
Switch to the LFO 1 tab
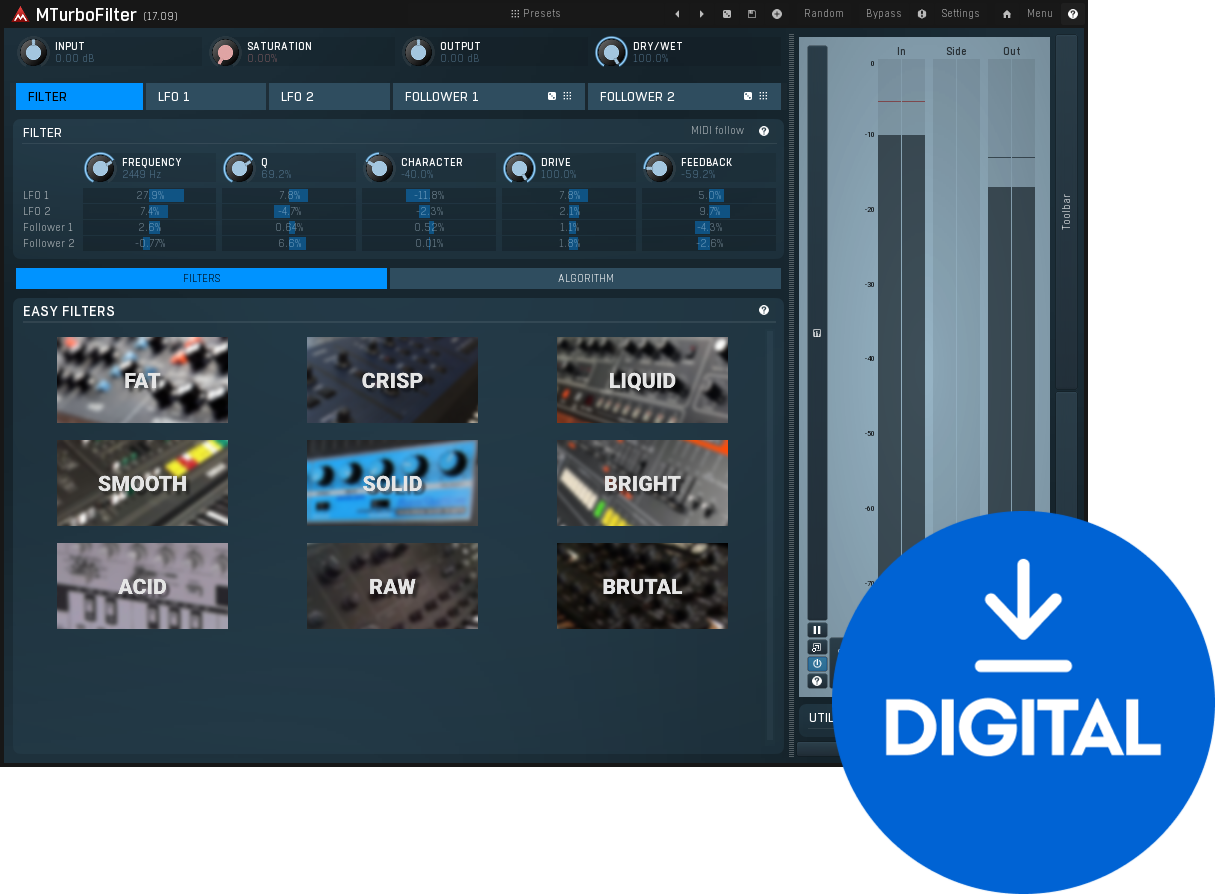[206, 97]
